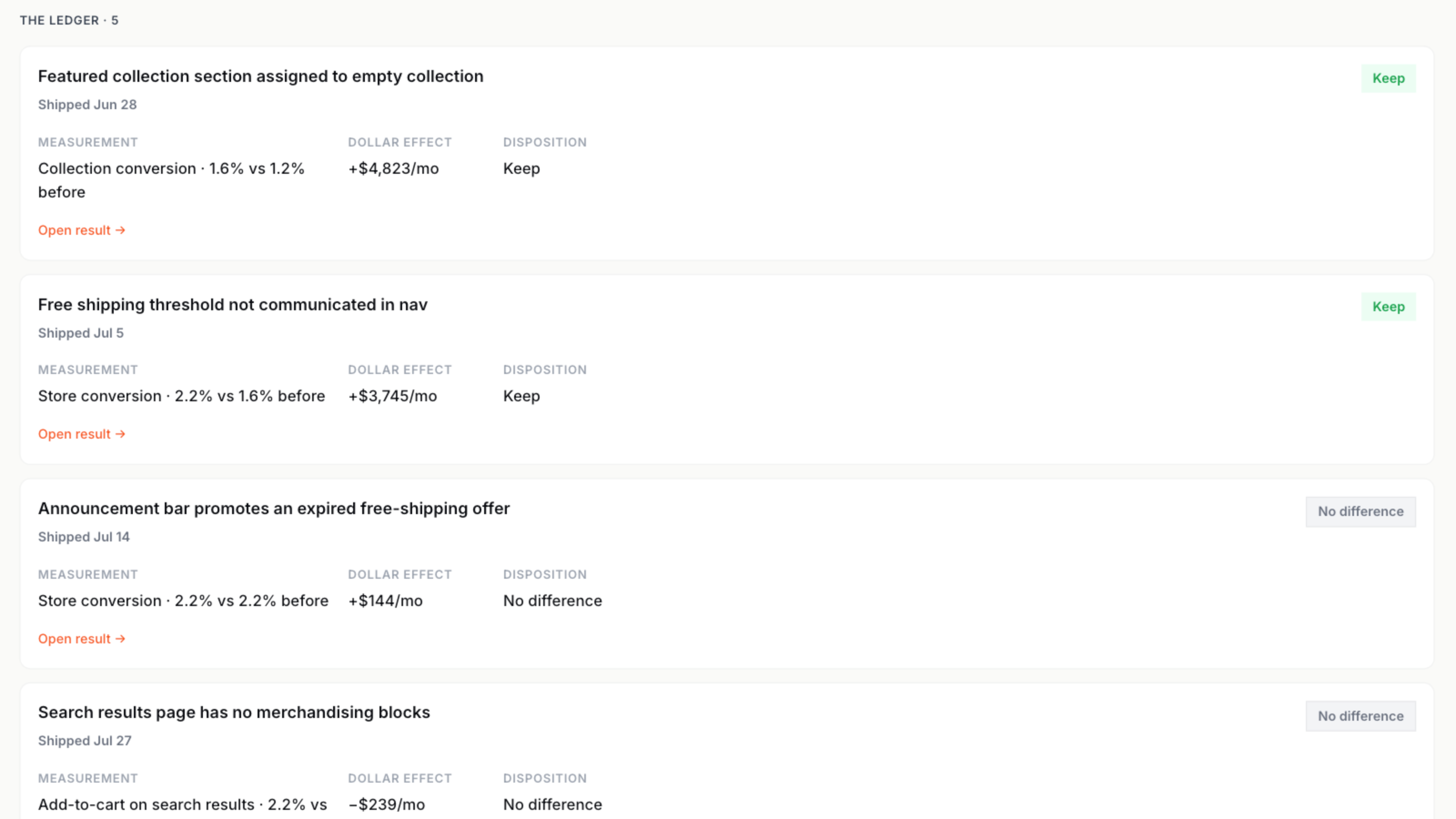Select title 'Free shipping threshold not communicated in nav'

pyautogui.click(x=233, y=305)
